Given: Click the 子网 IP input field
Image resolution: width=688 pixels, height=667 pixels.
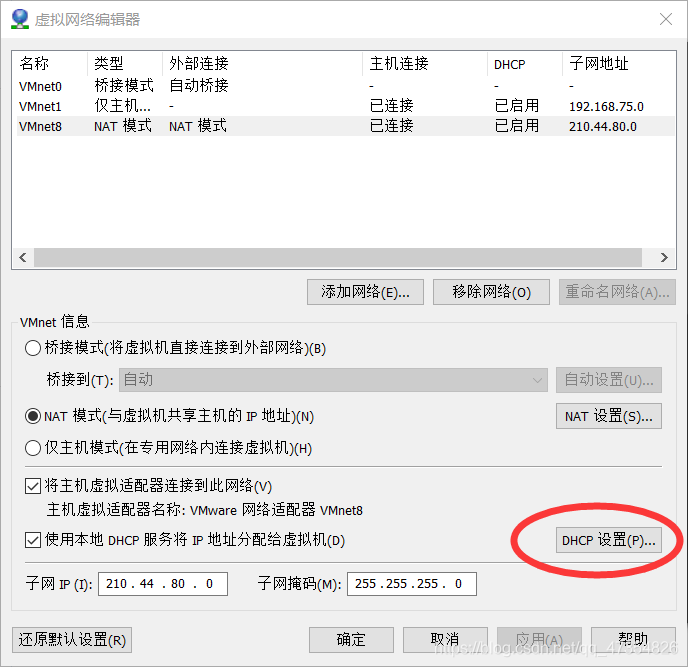Looking at the screenshot, I should point(163,584).
